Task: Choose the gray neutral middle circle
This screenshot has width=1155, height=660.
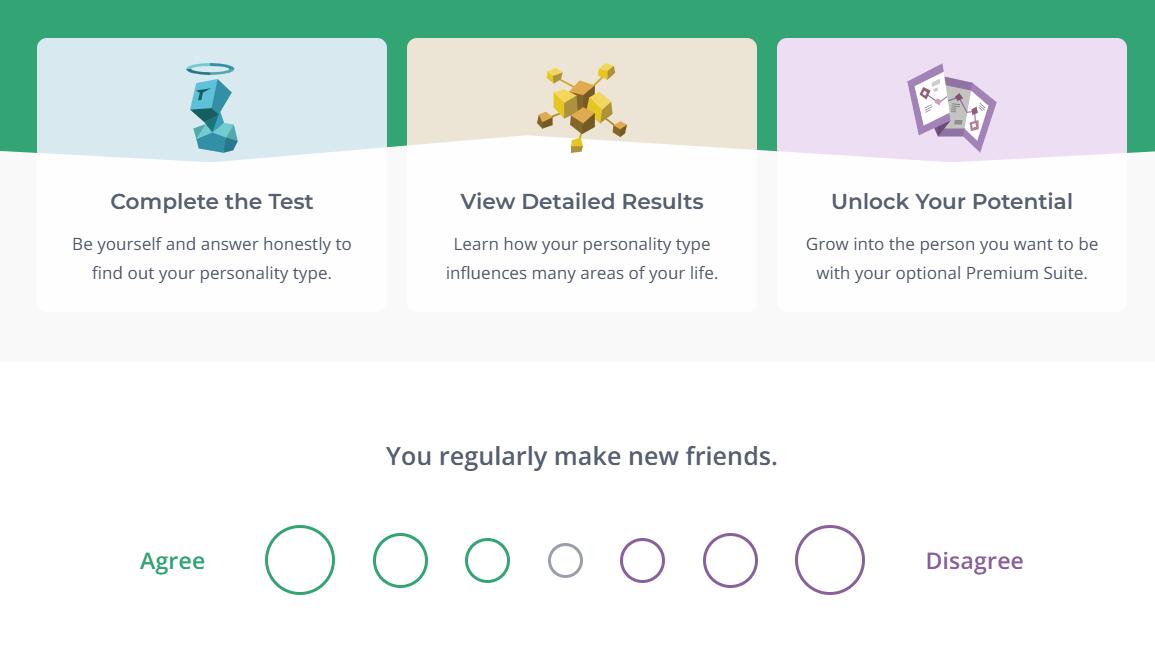Action: point(565,560)
